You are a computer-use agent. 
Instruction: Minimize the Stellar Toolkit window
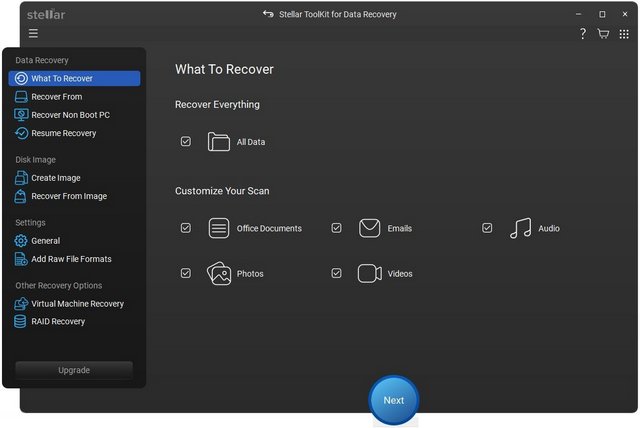[x=578, y=14]
